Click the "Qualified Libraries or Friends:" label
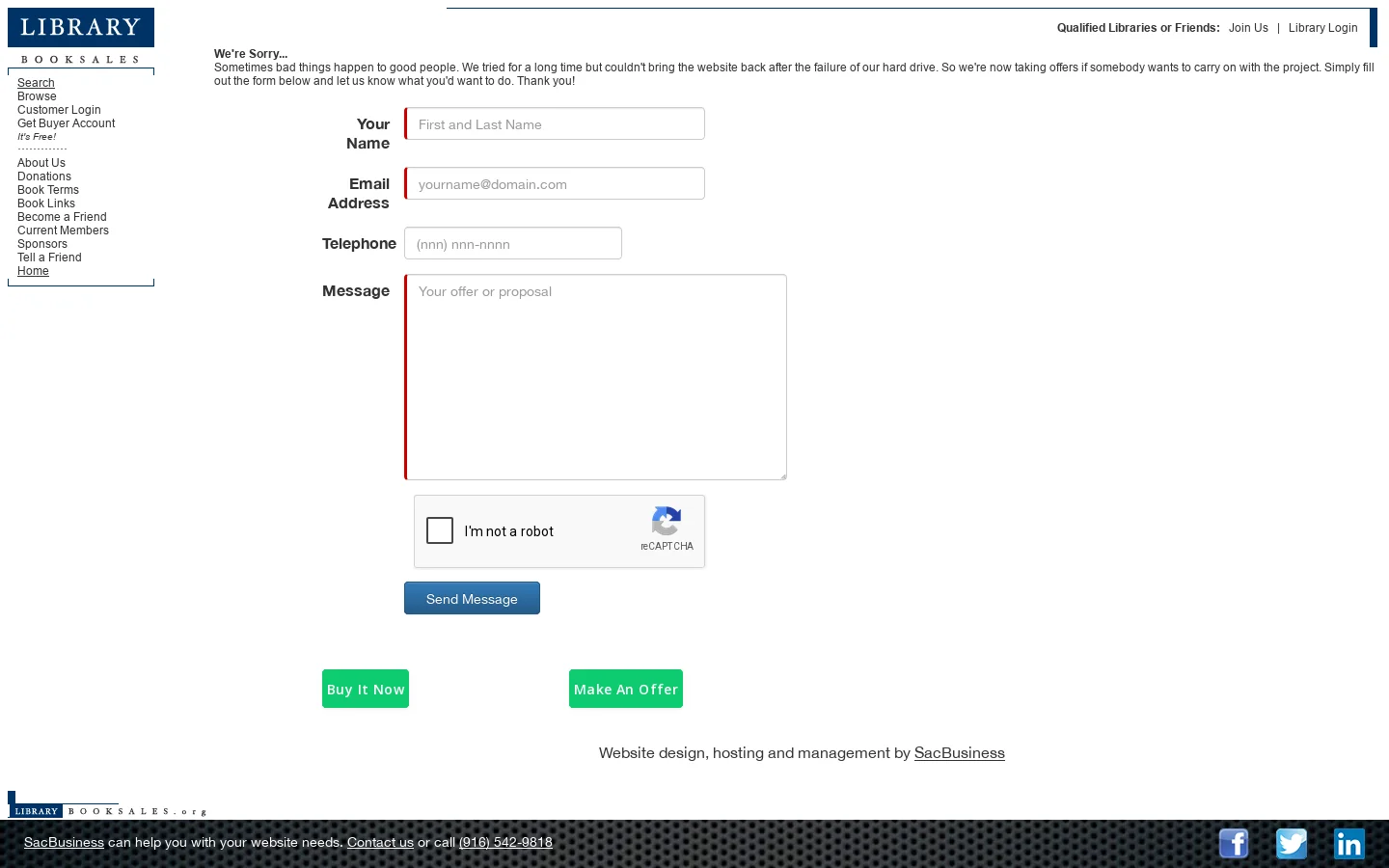Screen dimensions: 1389x868 click(1138, 28)
